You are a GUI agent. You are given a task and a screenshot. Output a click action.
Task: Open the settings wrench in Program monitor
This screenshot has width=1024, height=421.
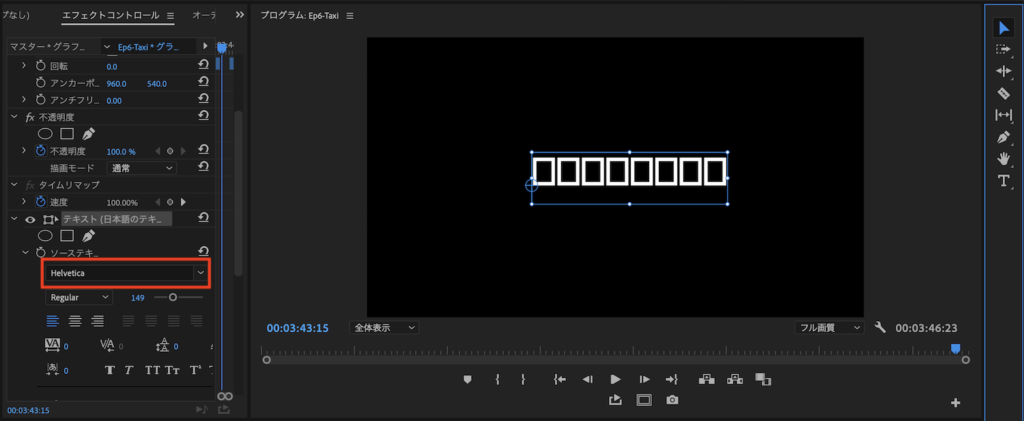point(880,327)
